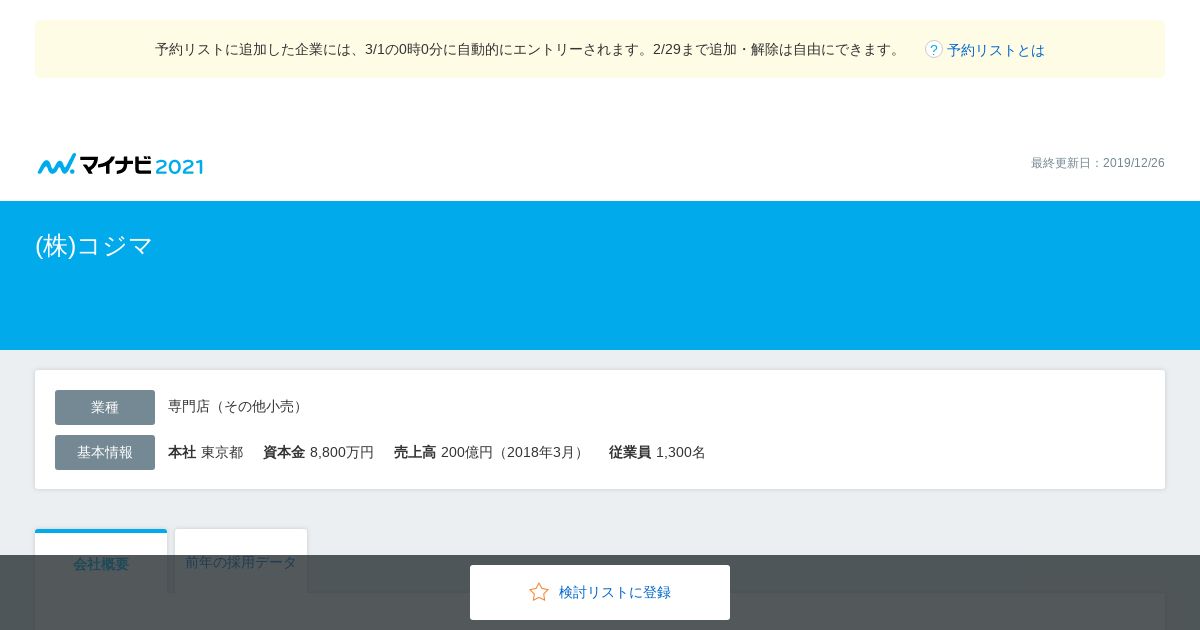
Task: Open the 前年の採用データ tab
Action: point(241,562)
